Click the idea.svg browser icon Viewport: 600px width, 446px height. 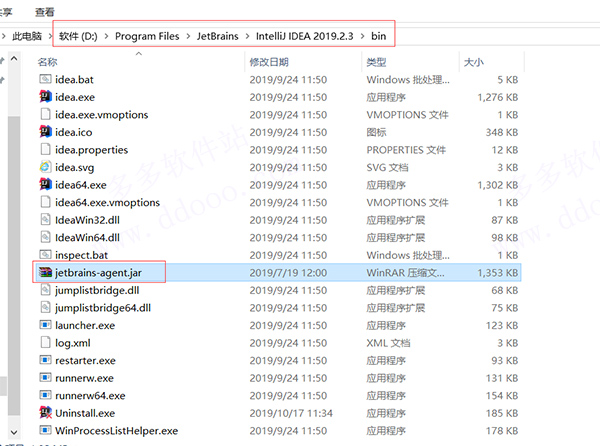click(x=45, y=167)
